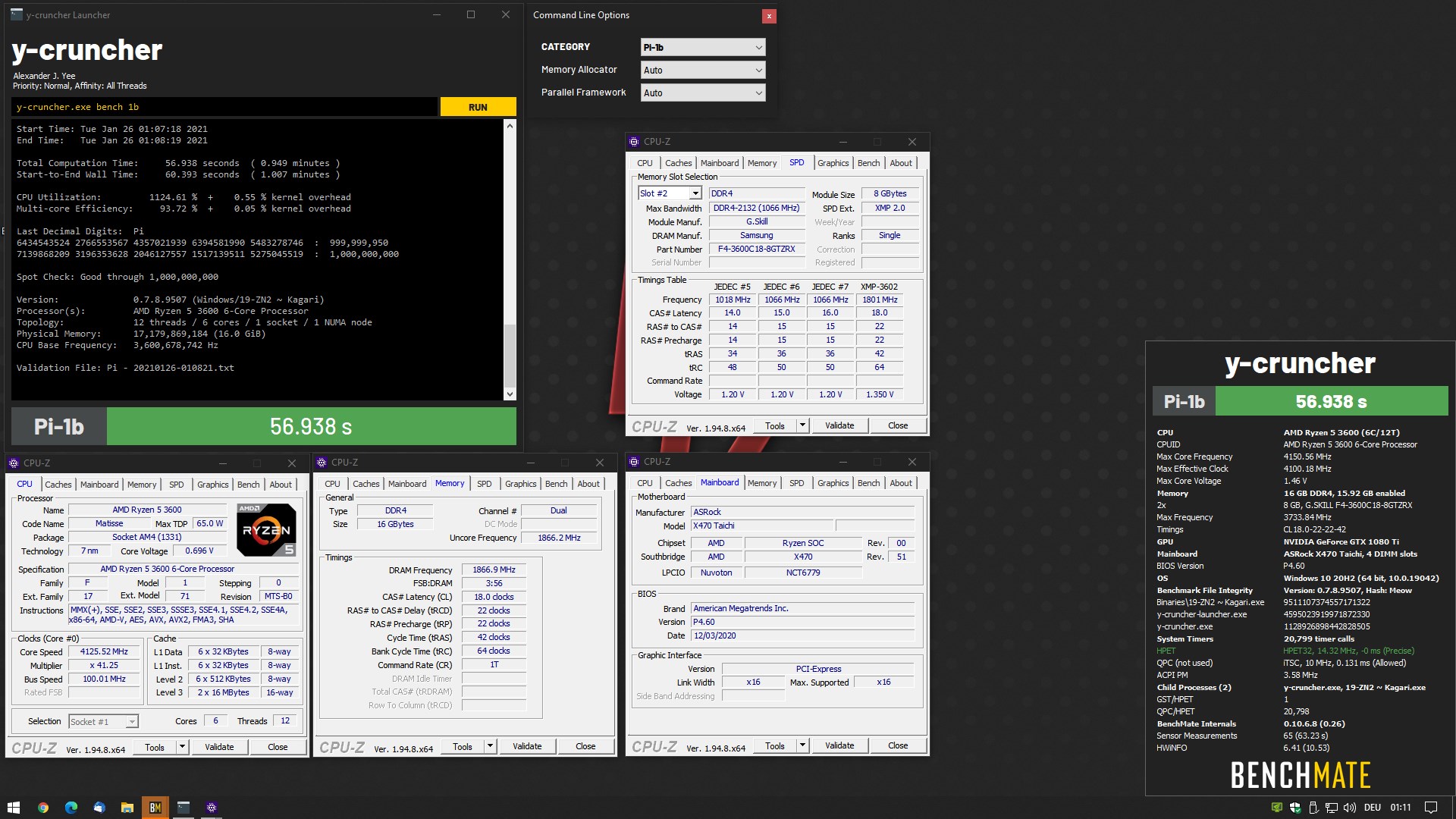Open Windows Security from the tray shield icon
Viewport: 1456px width, 819px height.
pos(1295,808)
